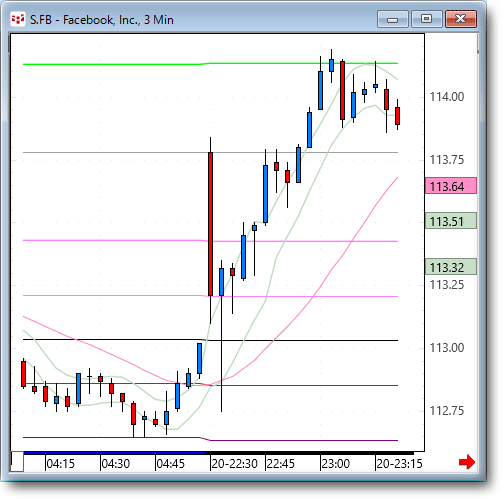Click the green horizontal line at top

(210, 64)
